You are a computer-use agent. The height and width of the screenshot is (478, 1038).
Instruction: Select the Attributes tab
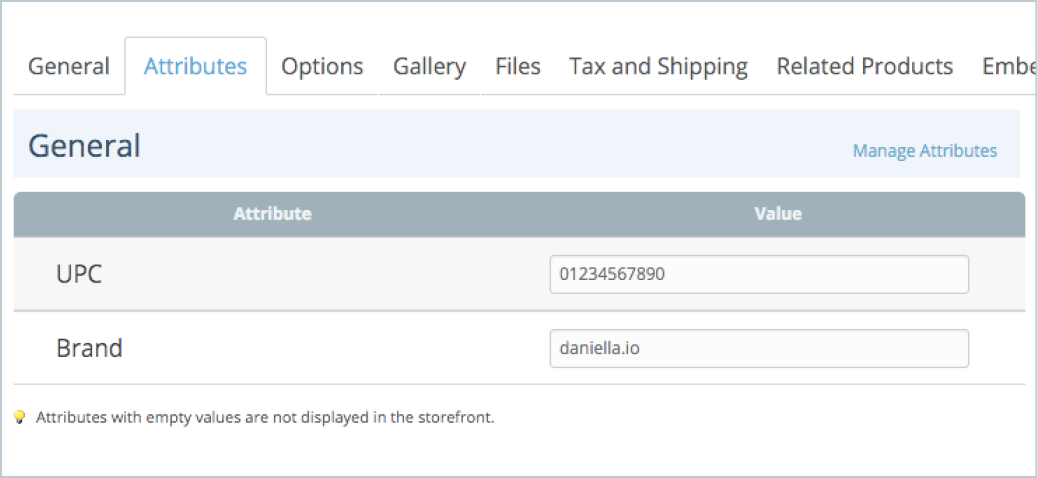(x=195, y=66)
